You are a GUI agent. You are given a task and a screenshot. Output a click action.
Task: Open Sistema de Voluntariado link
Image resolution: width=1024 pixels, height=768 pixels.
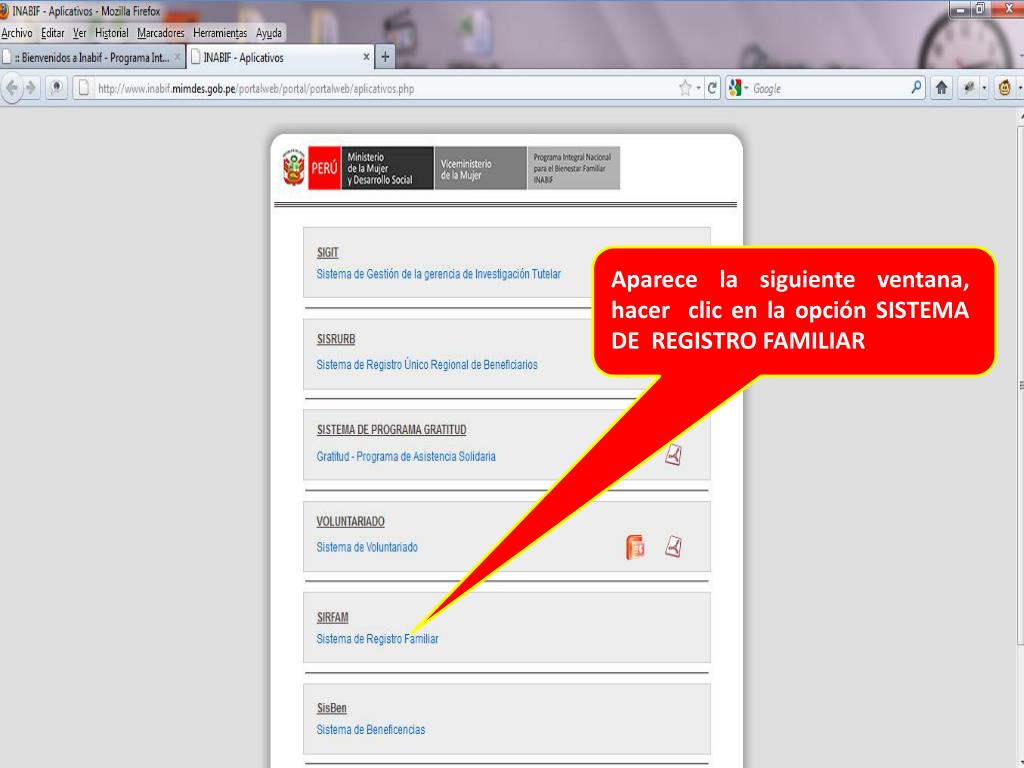tap(367, 547)
